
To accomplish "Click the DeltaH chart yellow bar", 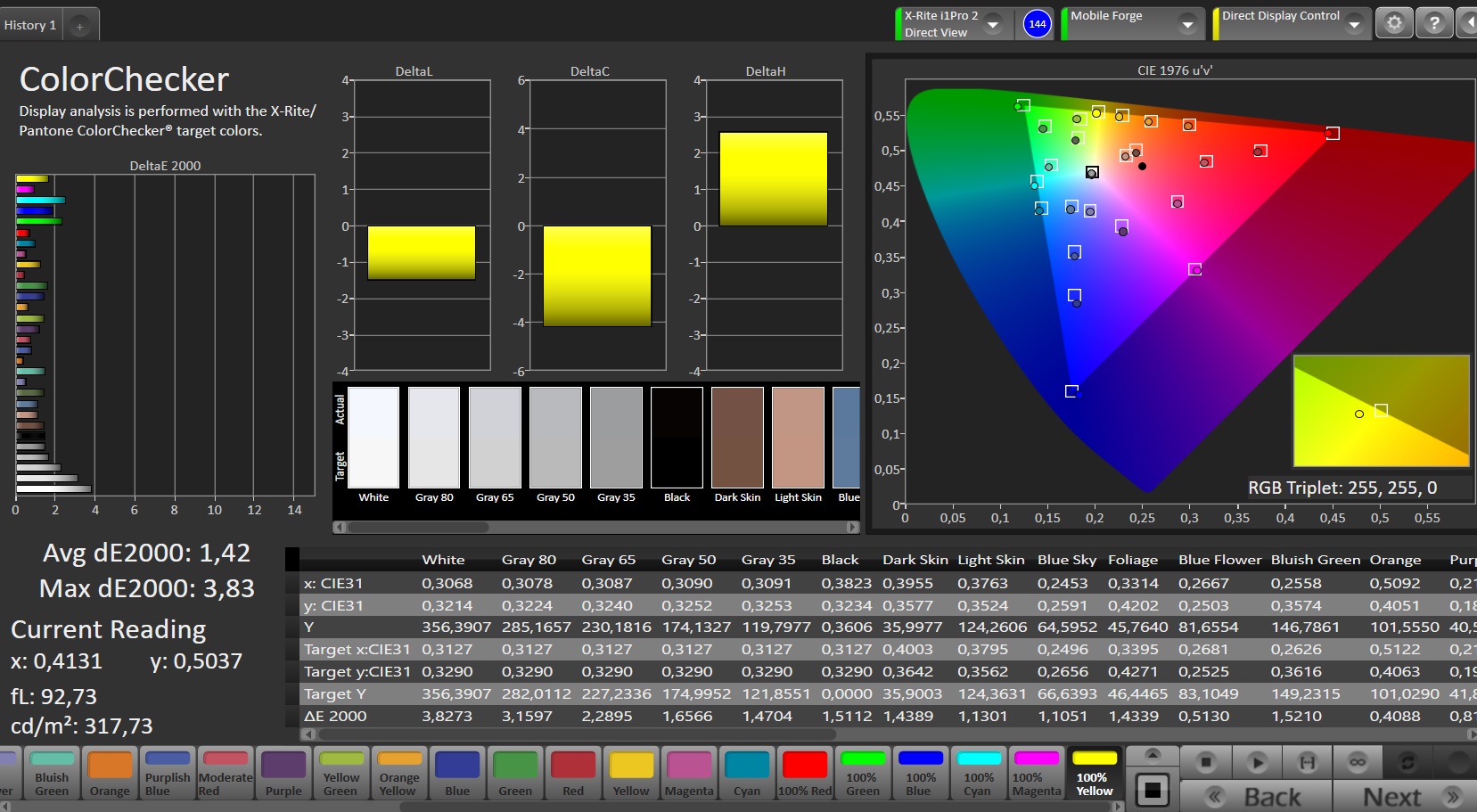I will point(773,179).
